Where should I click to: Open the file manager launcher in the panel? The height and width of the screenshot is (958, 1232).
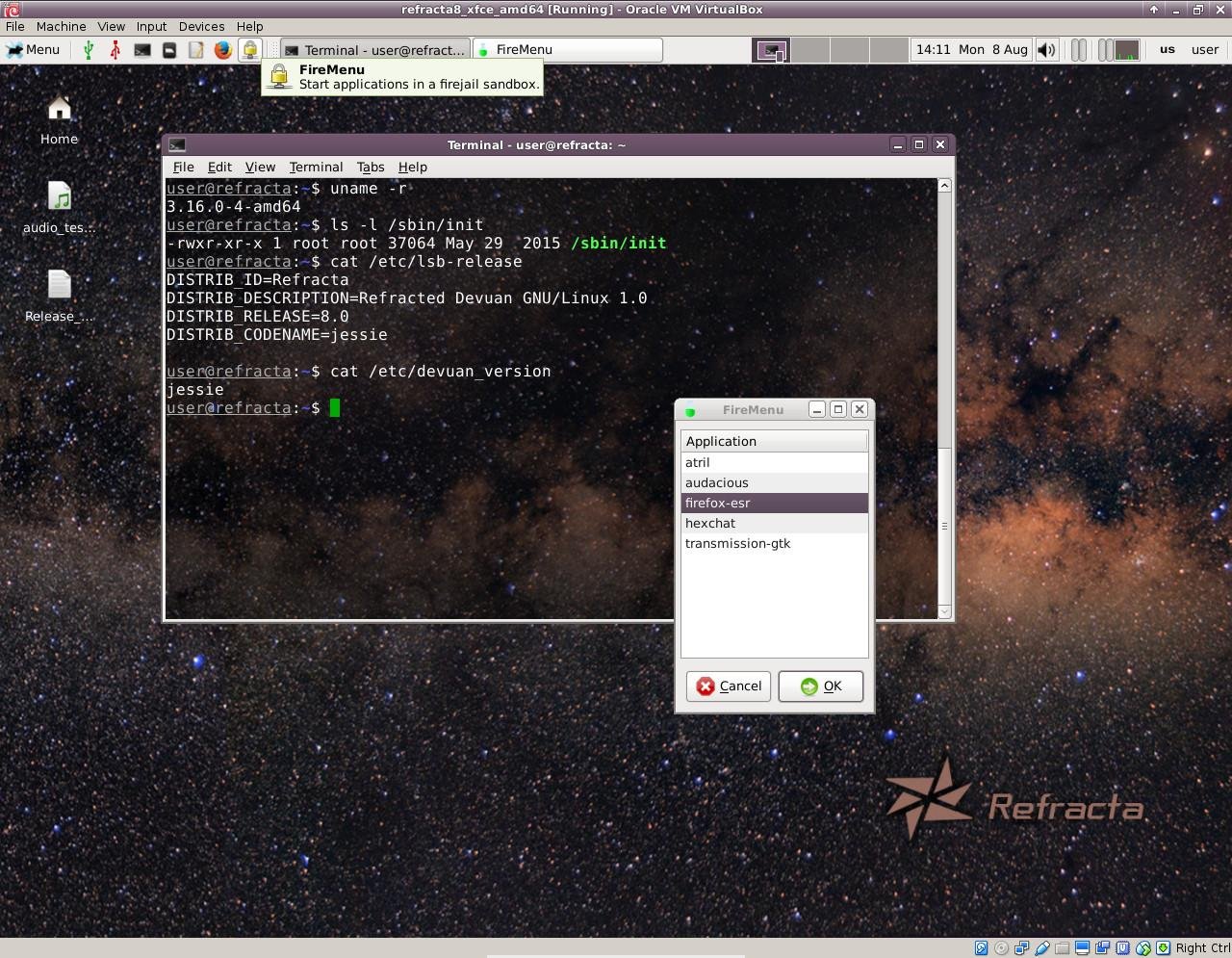pos(169,50)
